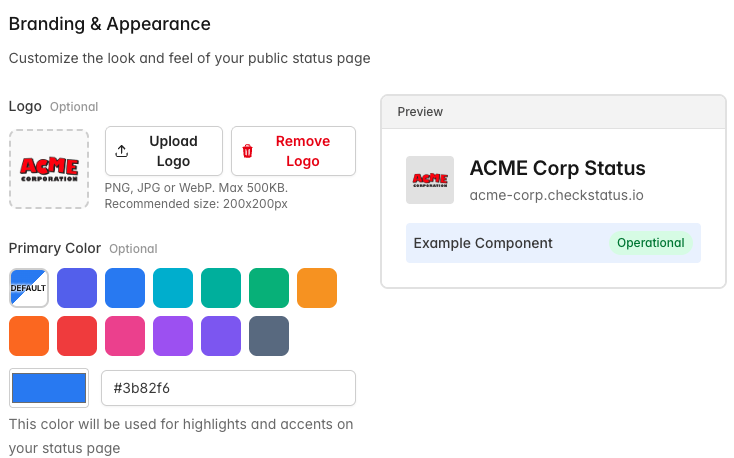Viewport: 734px width, 458px height.
Task: Choose the teal color swatch
Action: pos(221,288)
